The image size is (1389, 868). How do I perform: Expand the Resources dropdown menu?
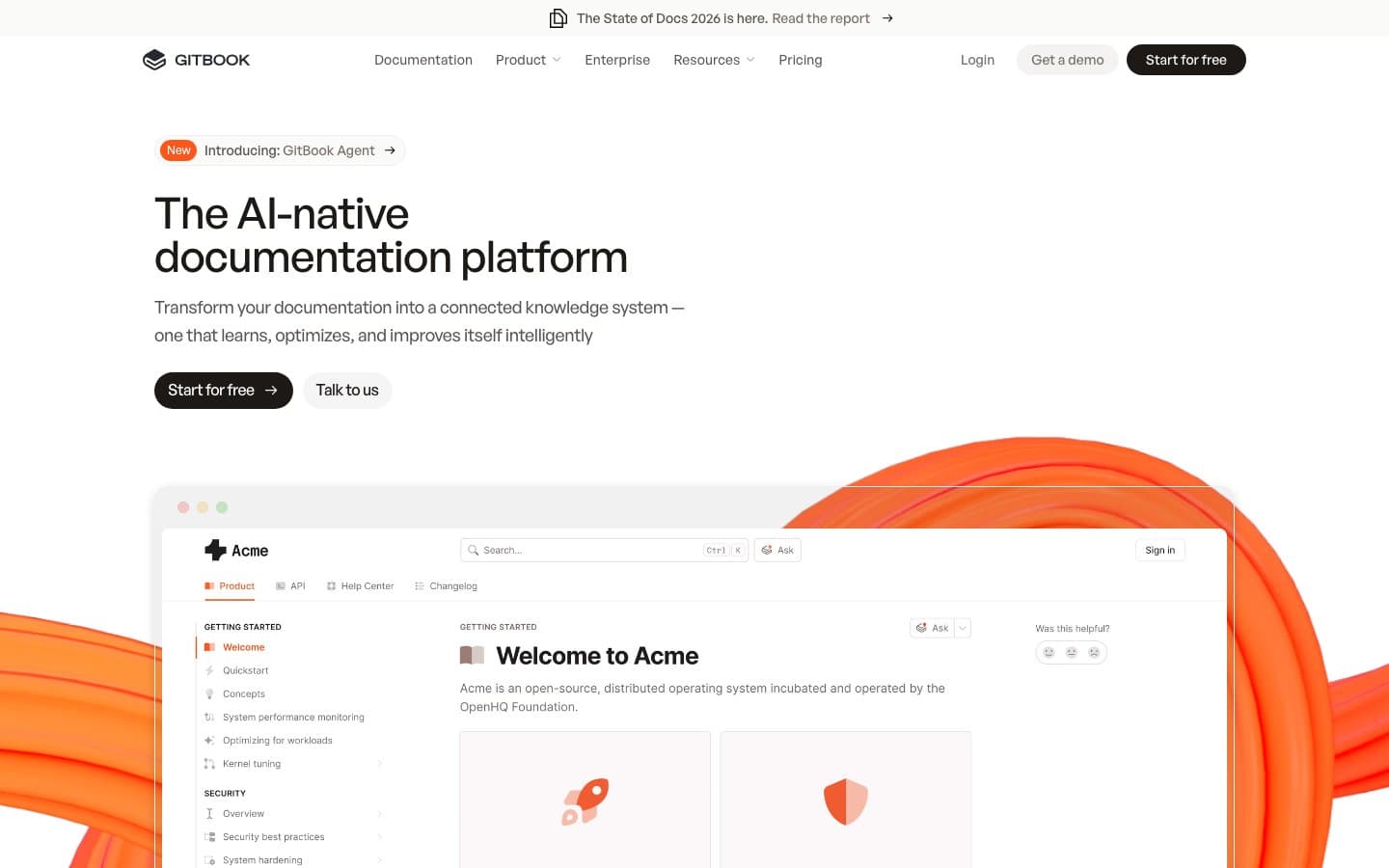pos(713,60)
